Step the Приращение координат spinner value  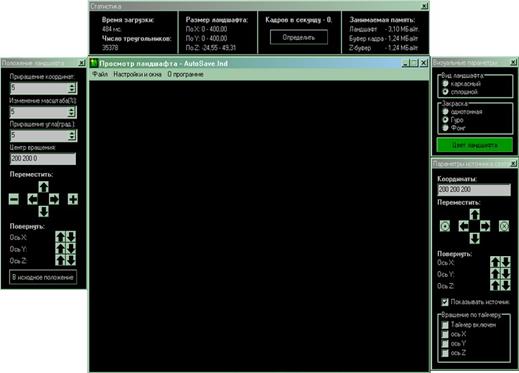coord(72,88)
